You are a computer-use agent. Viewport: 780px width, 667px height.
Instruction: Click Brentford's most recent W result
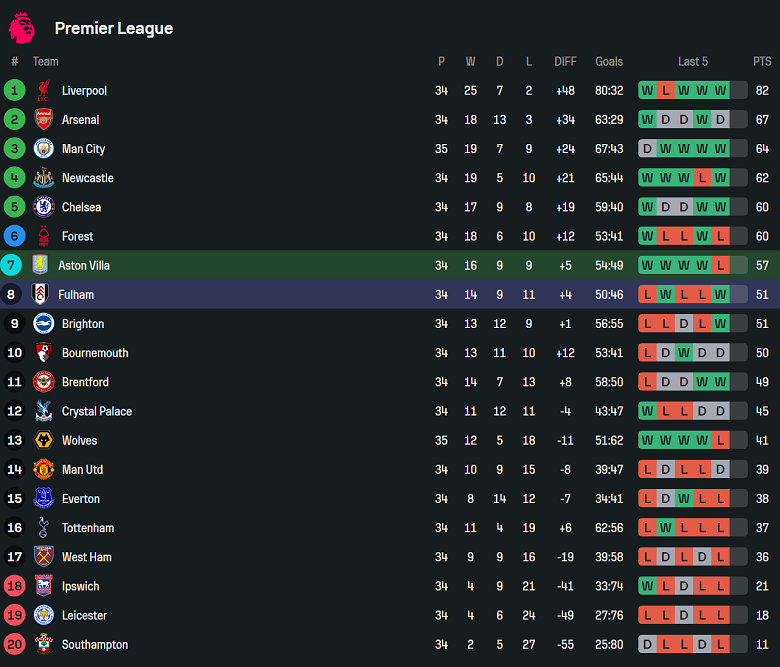[720, 382]
